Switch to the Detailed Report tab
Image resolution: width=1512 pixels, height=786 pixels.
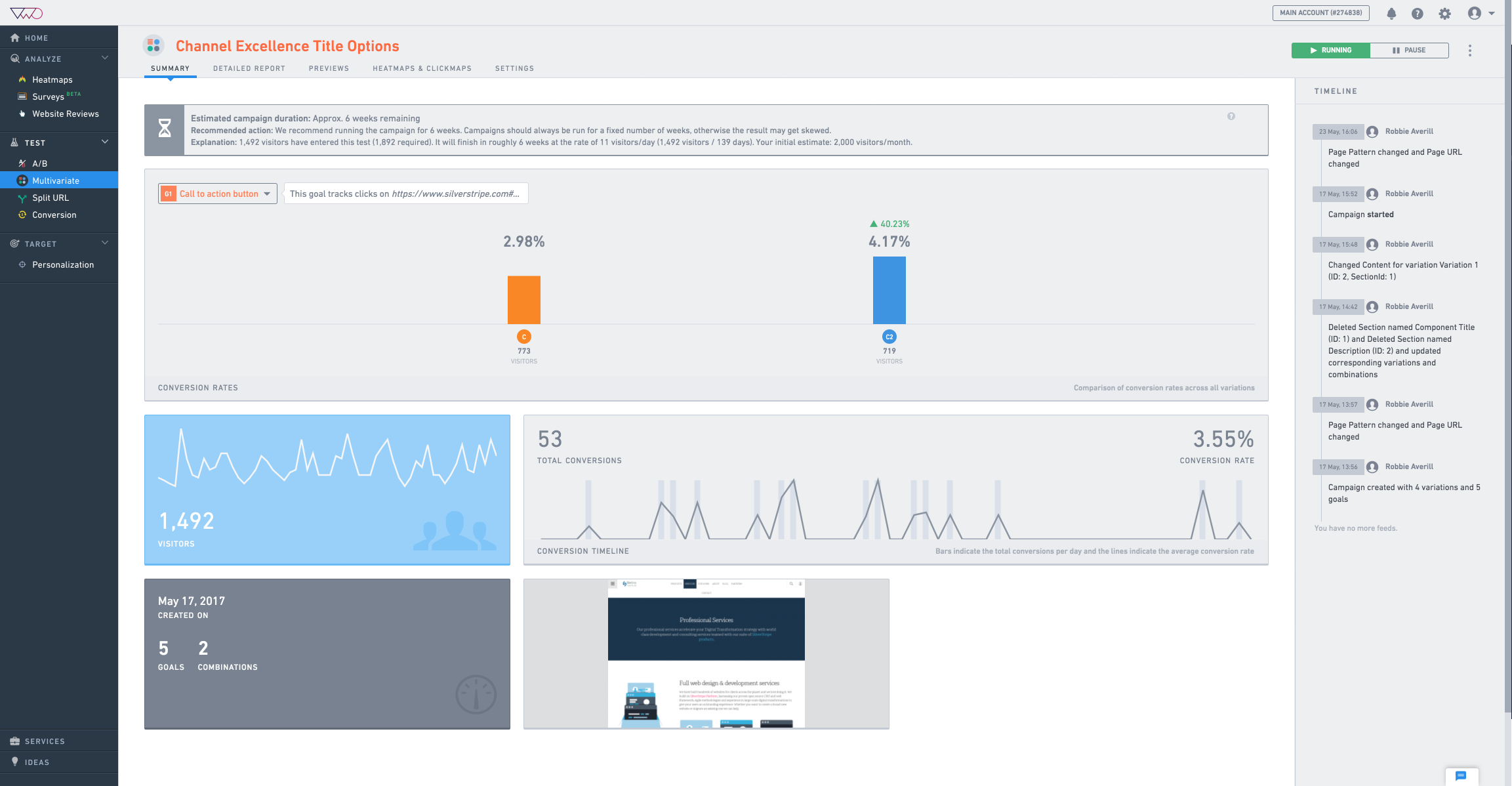[249, 68]
